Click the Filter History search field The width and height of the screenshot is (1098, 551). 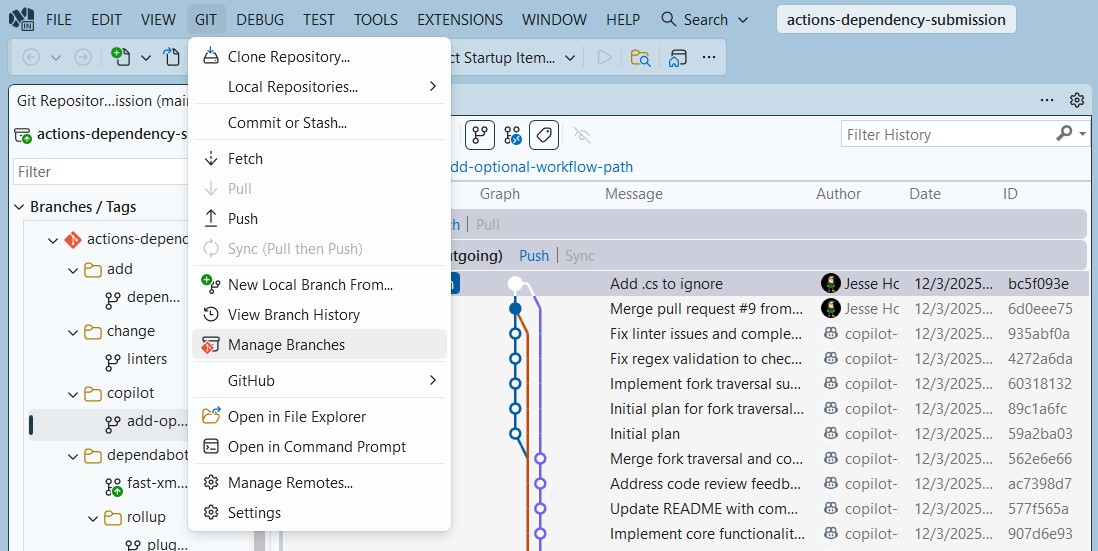click(949, 134)
